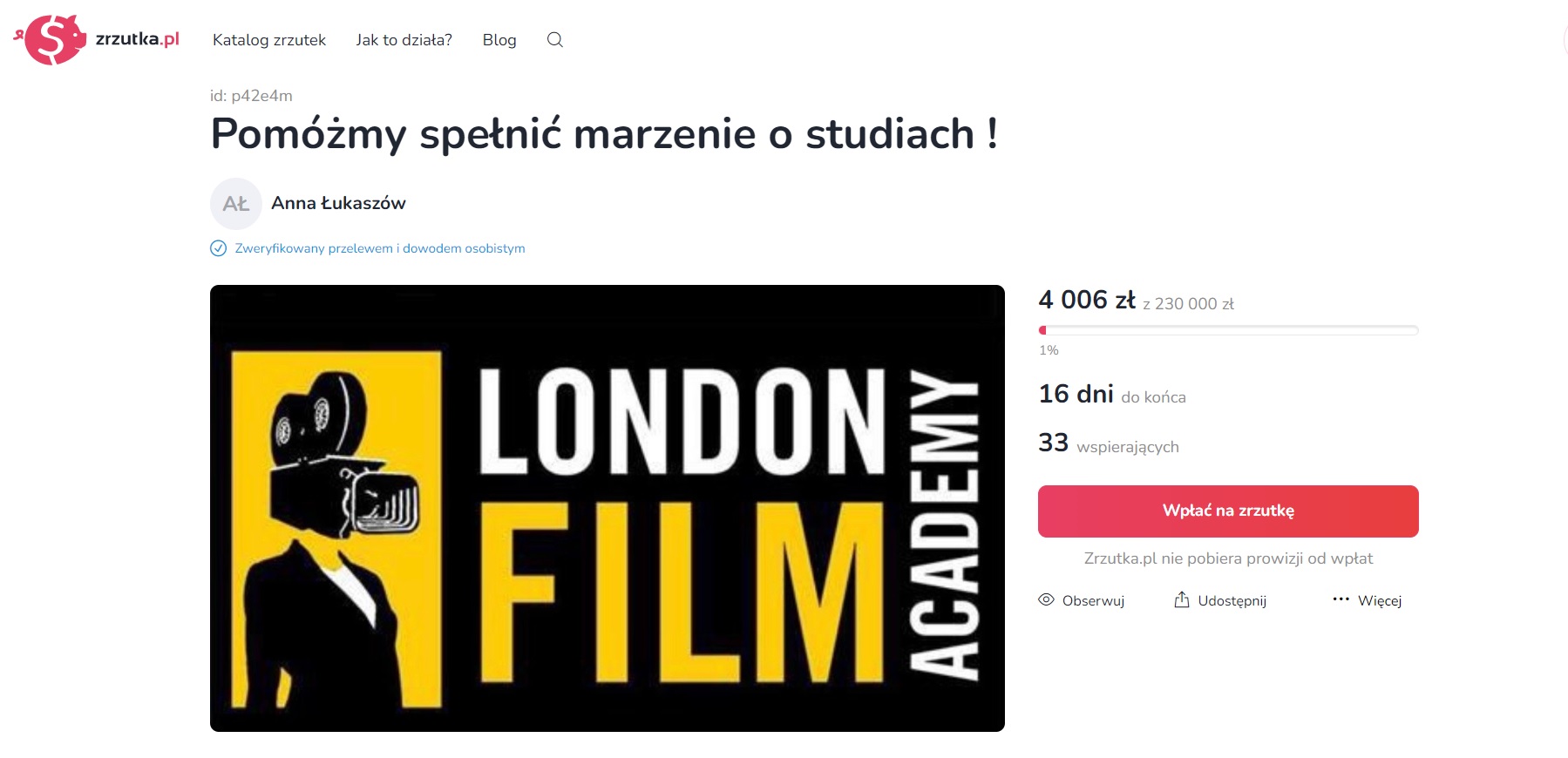This screenshot has height=758, width=1568.
Task: Click the fundraiser progress bar
Action: click(1228, 330)
